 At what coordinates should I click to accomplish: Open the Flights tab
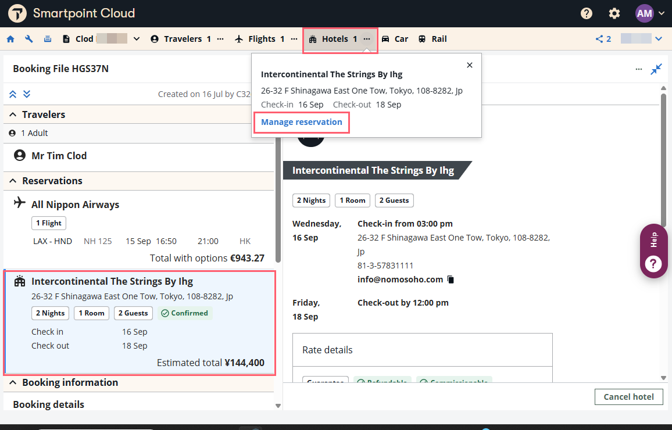[260, 39]
